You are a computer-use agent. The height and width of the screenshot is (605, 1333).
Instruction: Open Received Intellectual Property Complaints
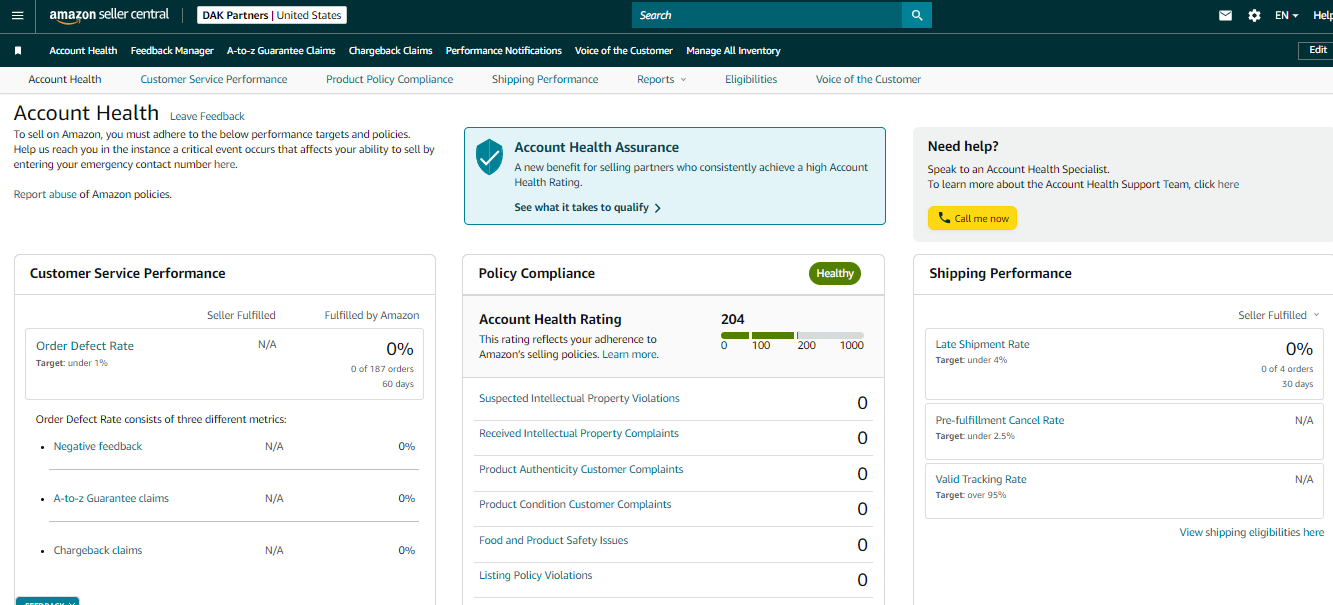pos(579,433)
